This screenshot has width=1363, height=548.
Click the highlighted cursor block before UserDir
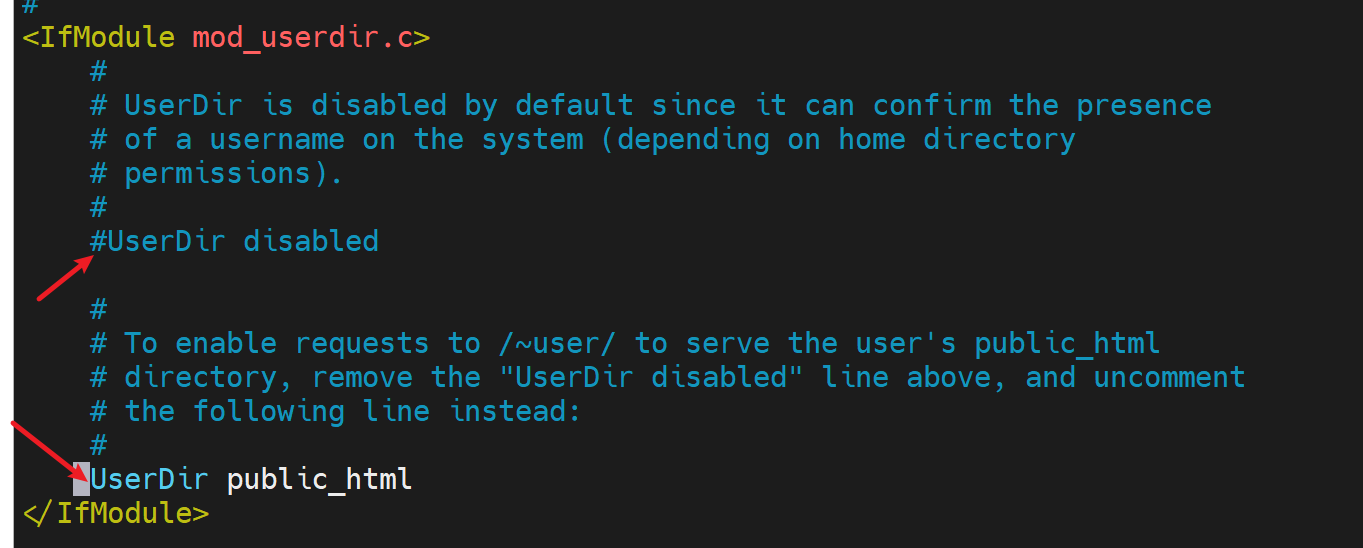pyautogui.click(x=81, y=479)
